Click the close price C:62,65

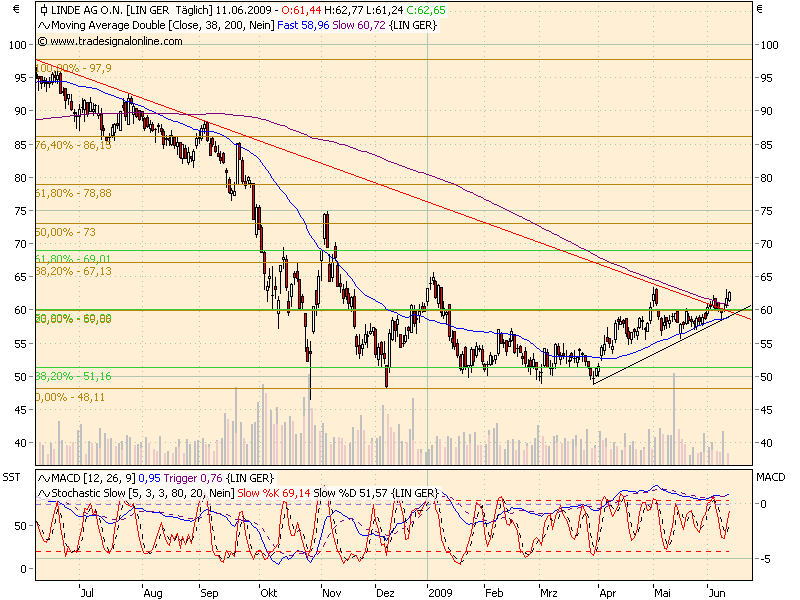pos(426,10)
